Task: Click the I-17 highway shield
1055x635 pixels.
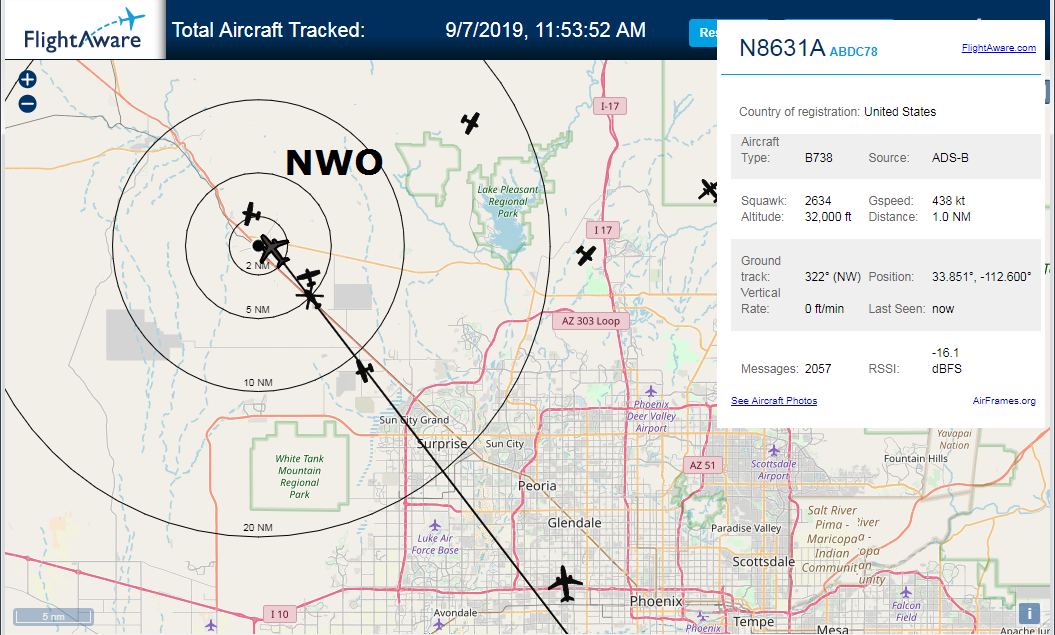Action: pyautogui.click(x=610, y=106)
